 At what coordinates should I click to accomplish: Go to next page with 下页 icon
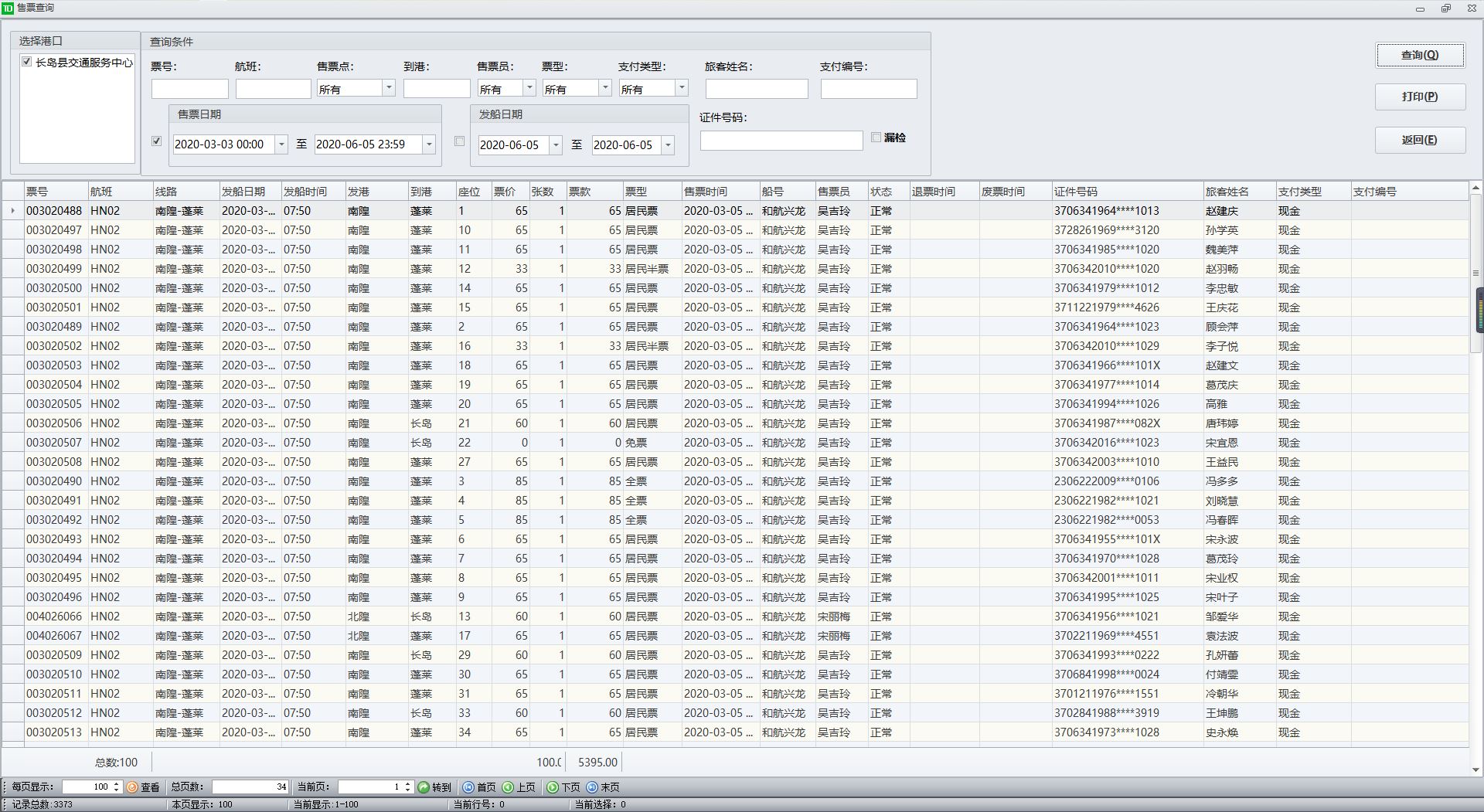pos(553,787)
